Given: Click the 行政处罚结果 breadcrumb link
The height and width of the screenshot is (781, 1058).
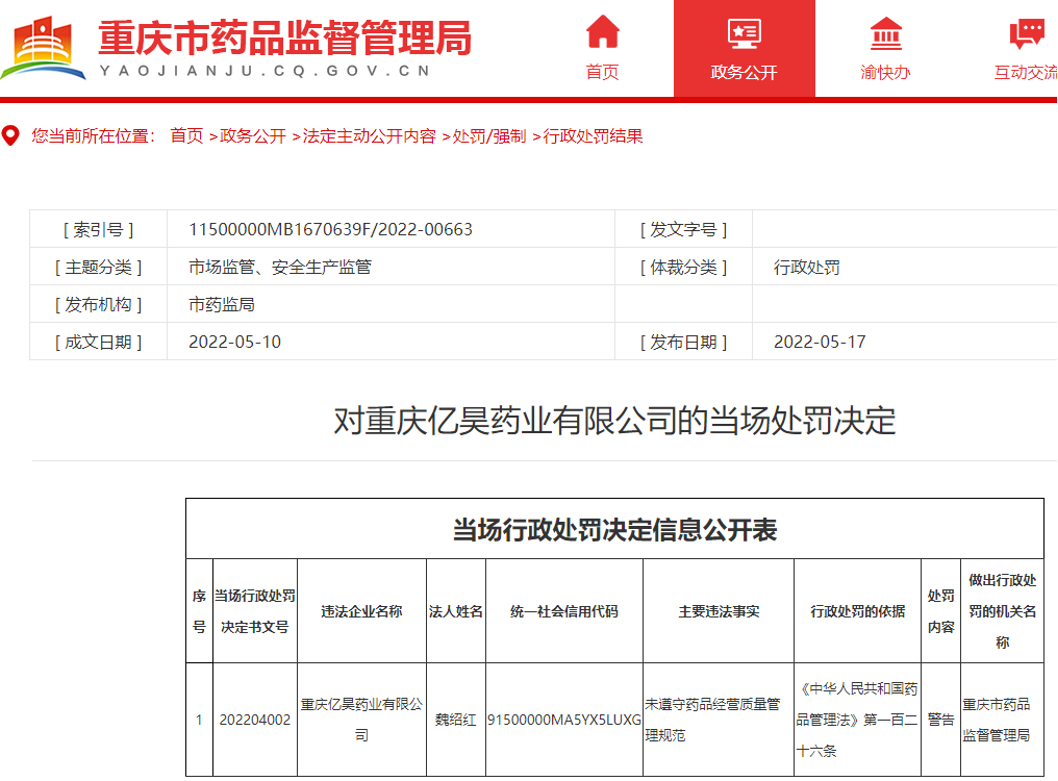Looking at the screenshot, I should pyautogui.click(x=592, y=136).
